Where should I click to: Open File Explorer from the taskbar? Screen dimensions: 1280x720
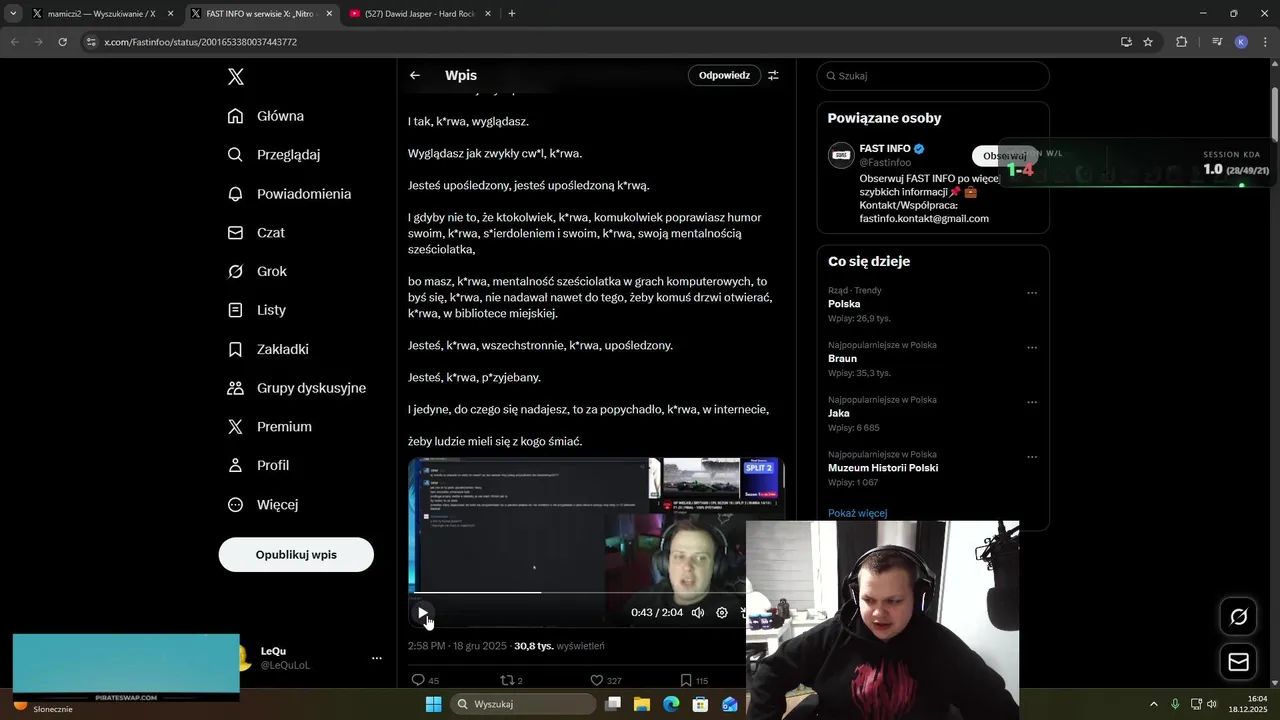point(642,704)
